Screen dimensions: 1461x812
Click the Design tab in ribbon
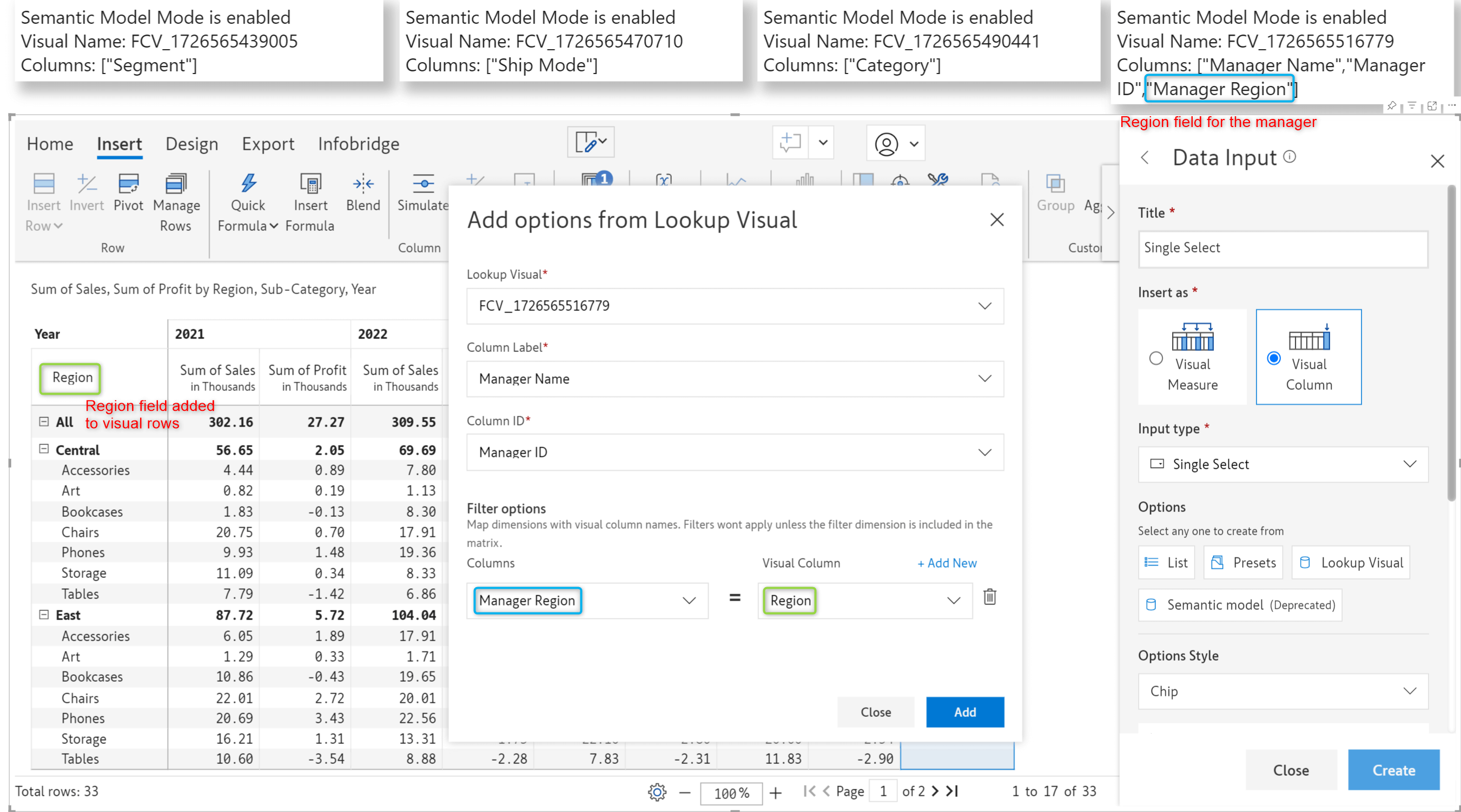(x=193, y=143)
